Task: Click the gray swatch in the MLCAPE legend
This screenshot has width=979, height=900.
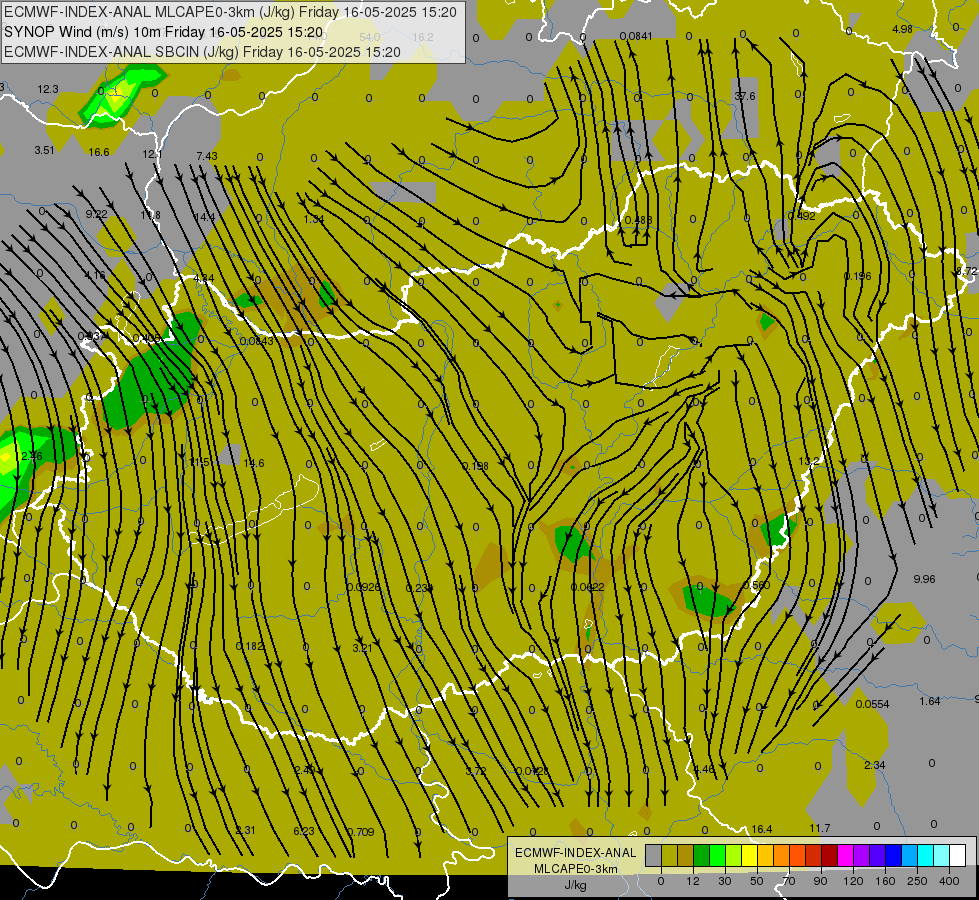Action: coord(653,856)
